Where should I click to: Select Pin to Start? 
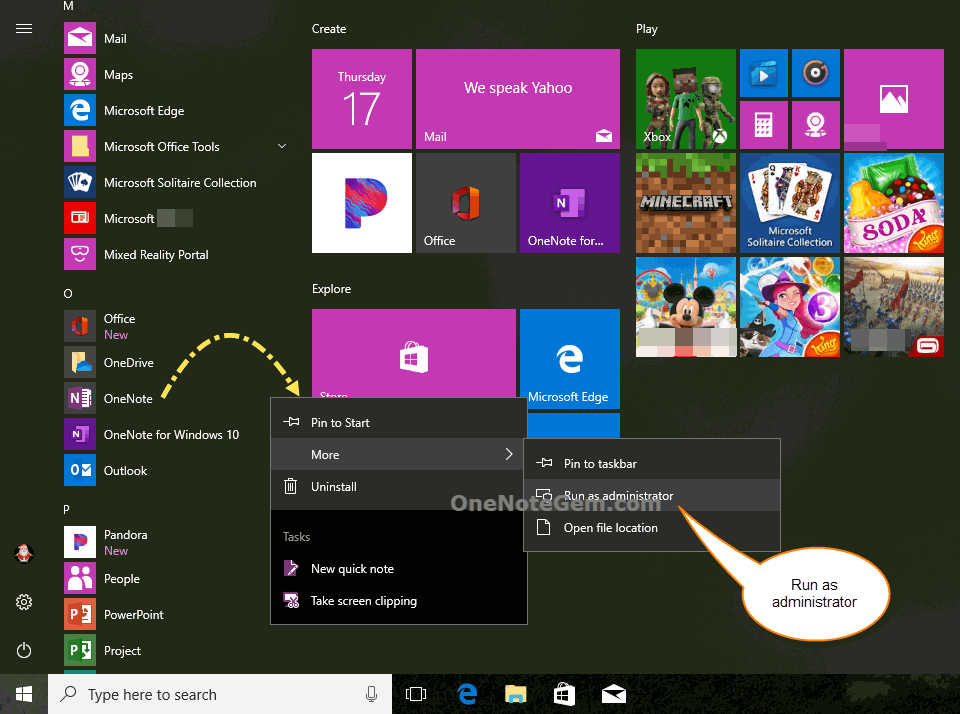(x=399, y=423)
